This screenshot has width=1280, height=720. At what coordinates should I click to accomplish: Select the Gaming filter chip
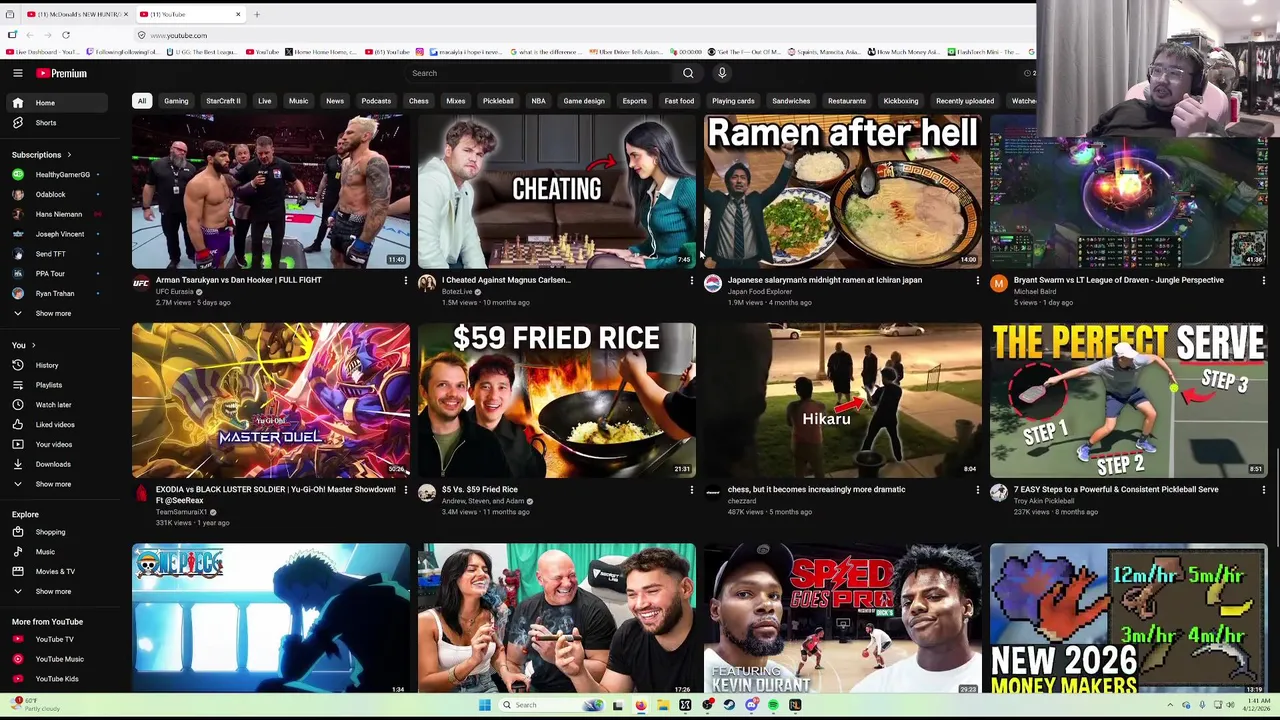coord(176,101)
